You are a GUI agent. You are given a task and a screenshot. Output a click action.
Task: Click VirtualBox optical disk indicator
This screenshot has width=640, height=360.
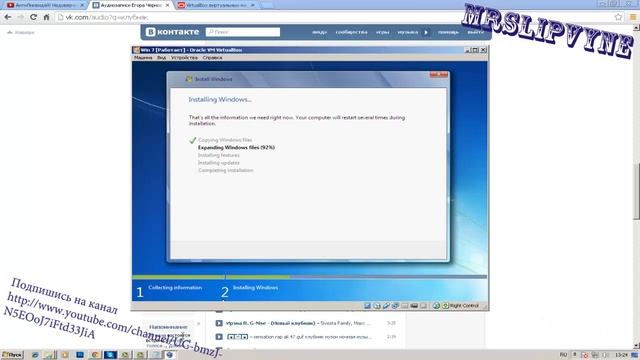(377, 306)
